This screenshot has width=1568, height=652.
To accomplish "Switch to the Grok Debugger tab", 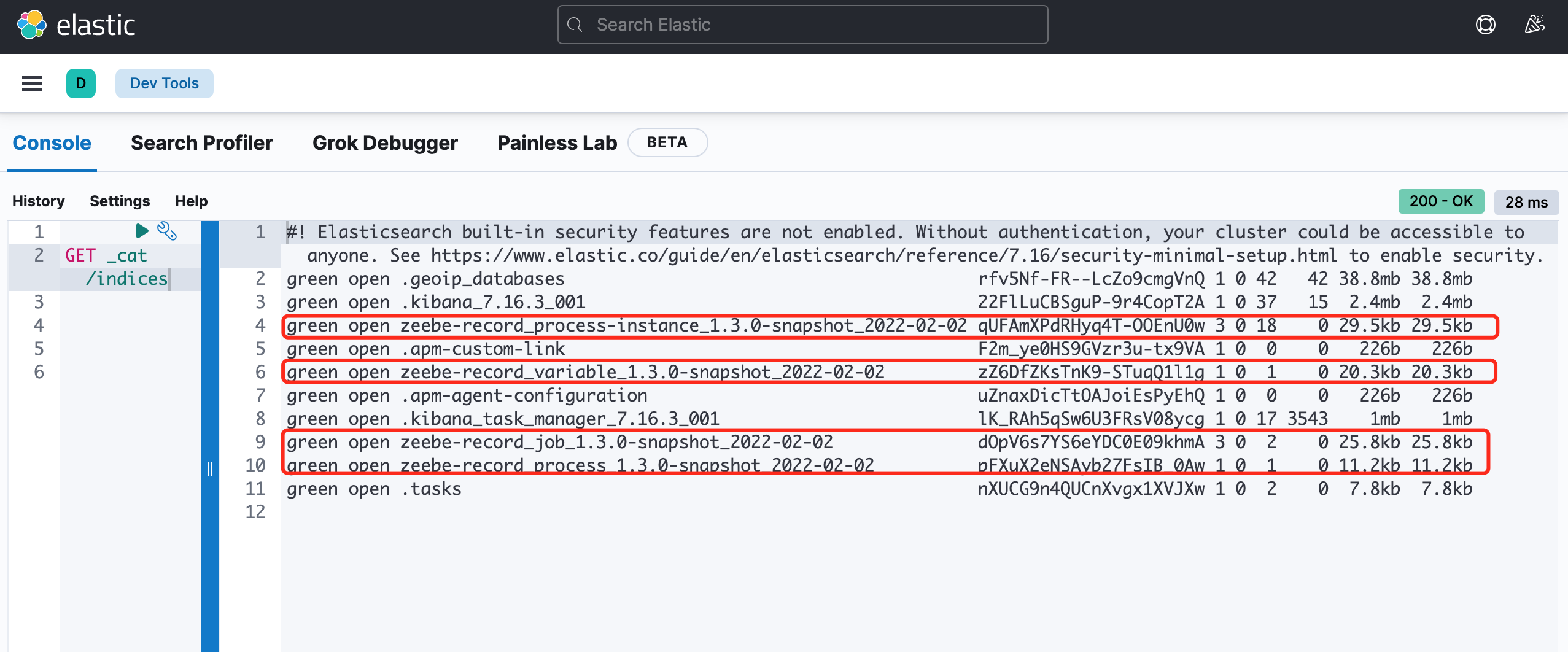I will coord(385,143).
